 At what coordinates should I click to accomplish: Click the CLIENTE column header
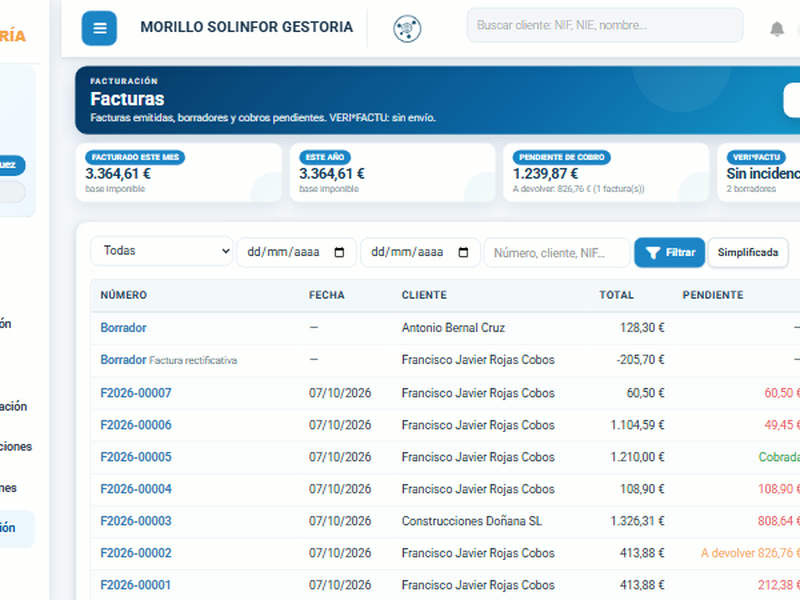click(424, 295)
